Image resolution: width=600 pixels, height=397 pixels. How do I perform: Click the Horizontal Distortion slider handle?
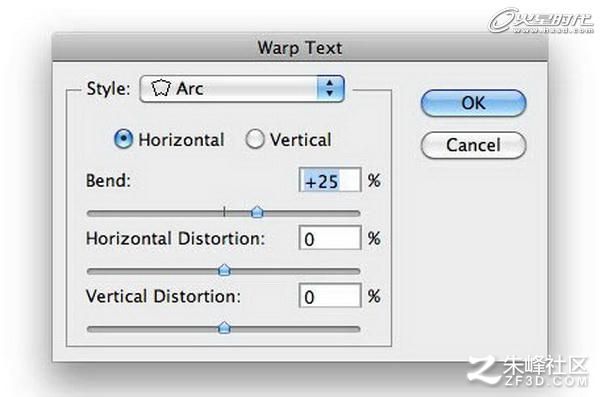tap(224, 270)
